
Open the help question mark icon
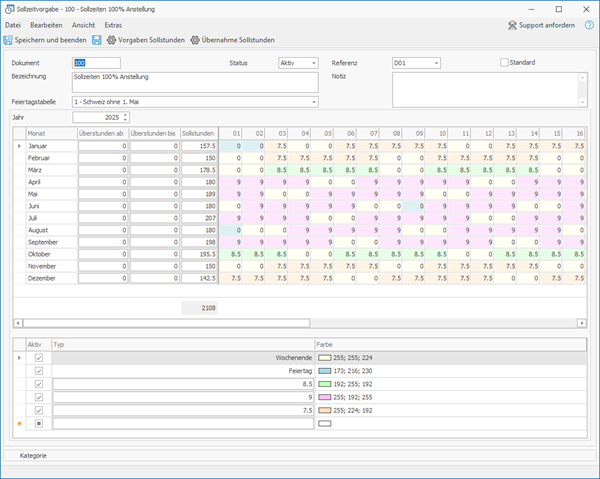pyautogui.click(x=589, y=25)
